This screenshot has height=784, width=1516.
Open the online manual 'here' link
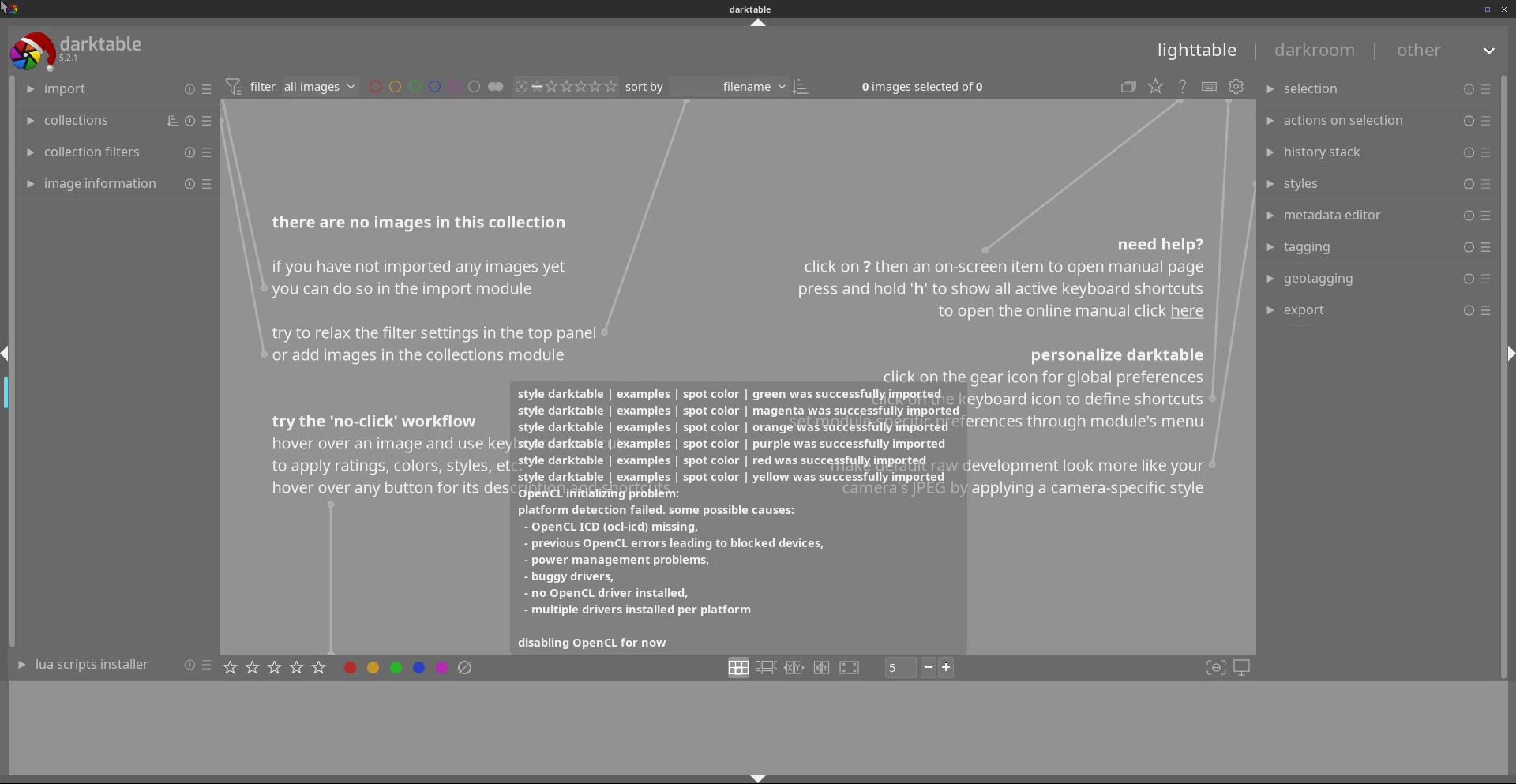(1187, 311)
